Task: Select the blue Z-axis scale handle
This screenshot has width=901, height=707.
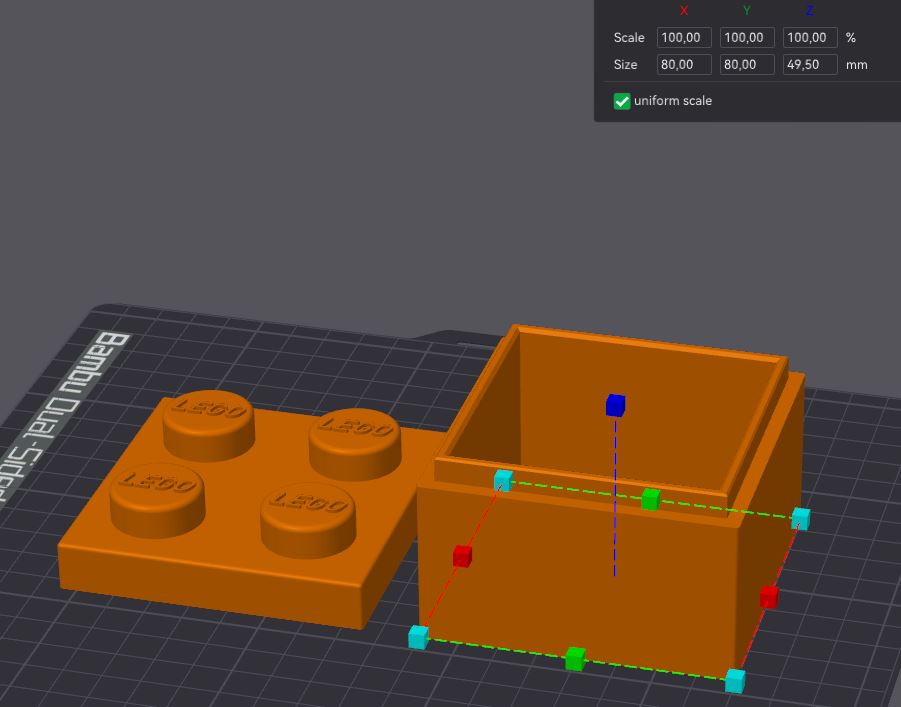Action: point(614,404)
